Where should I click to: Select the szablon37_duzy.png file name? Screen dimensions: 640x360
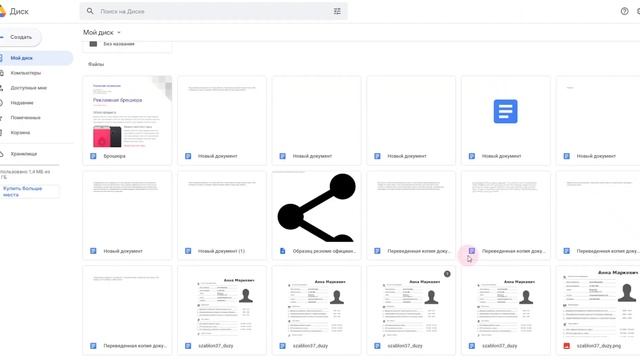tap(599, 346)
